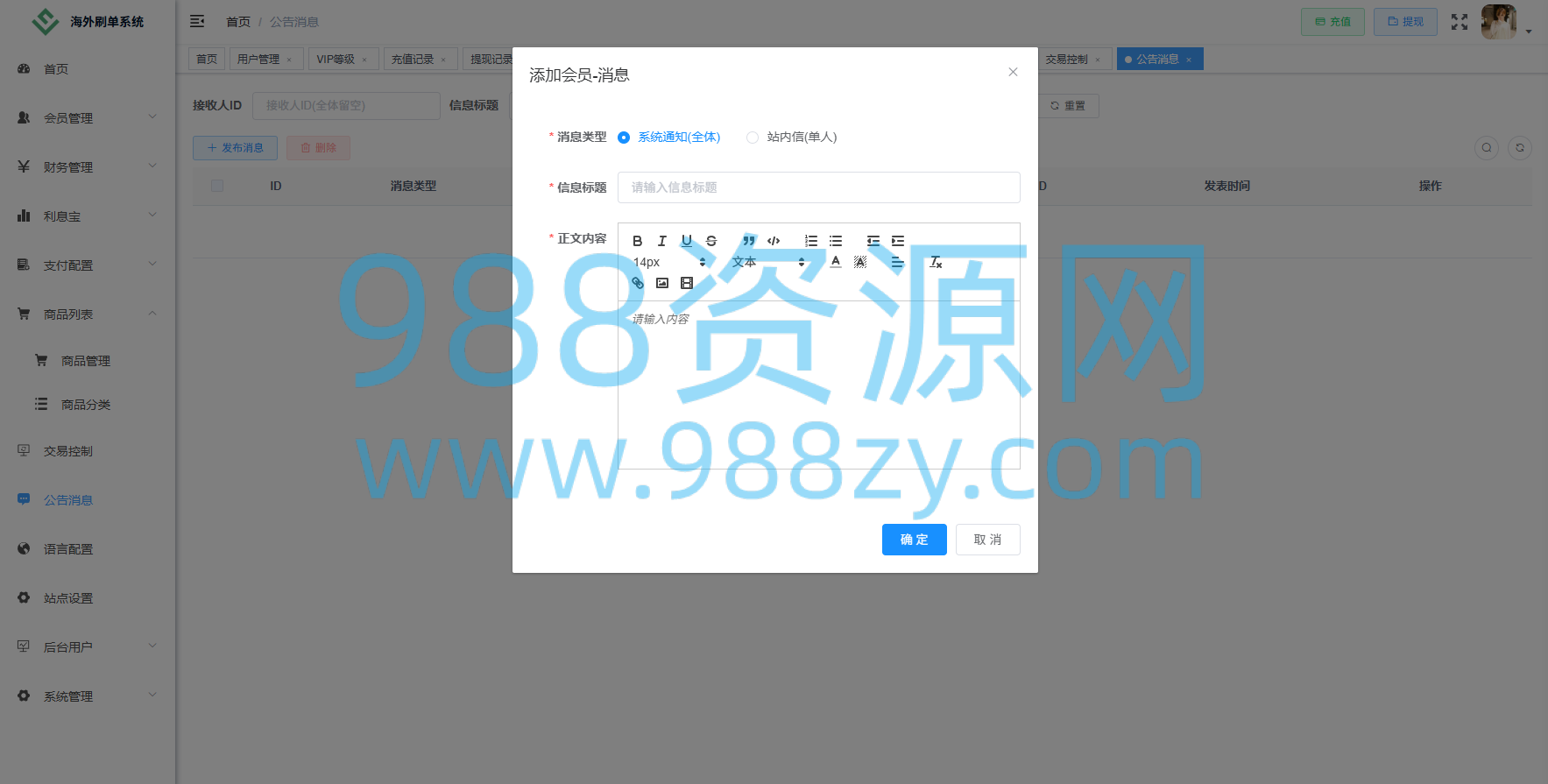Viewport: 1548px width, 784px height.
Task: Expand the 会员管理 sidebar menu
Action: click(x=88, y=117)
